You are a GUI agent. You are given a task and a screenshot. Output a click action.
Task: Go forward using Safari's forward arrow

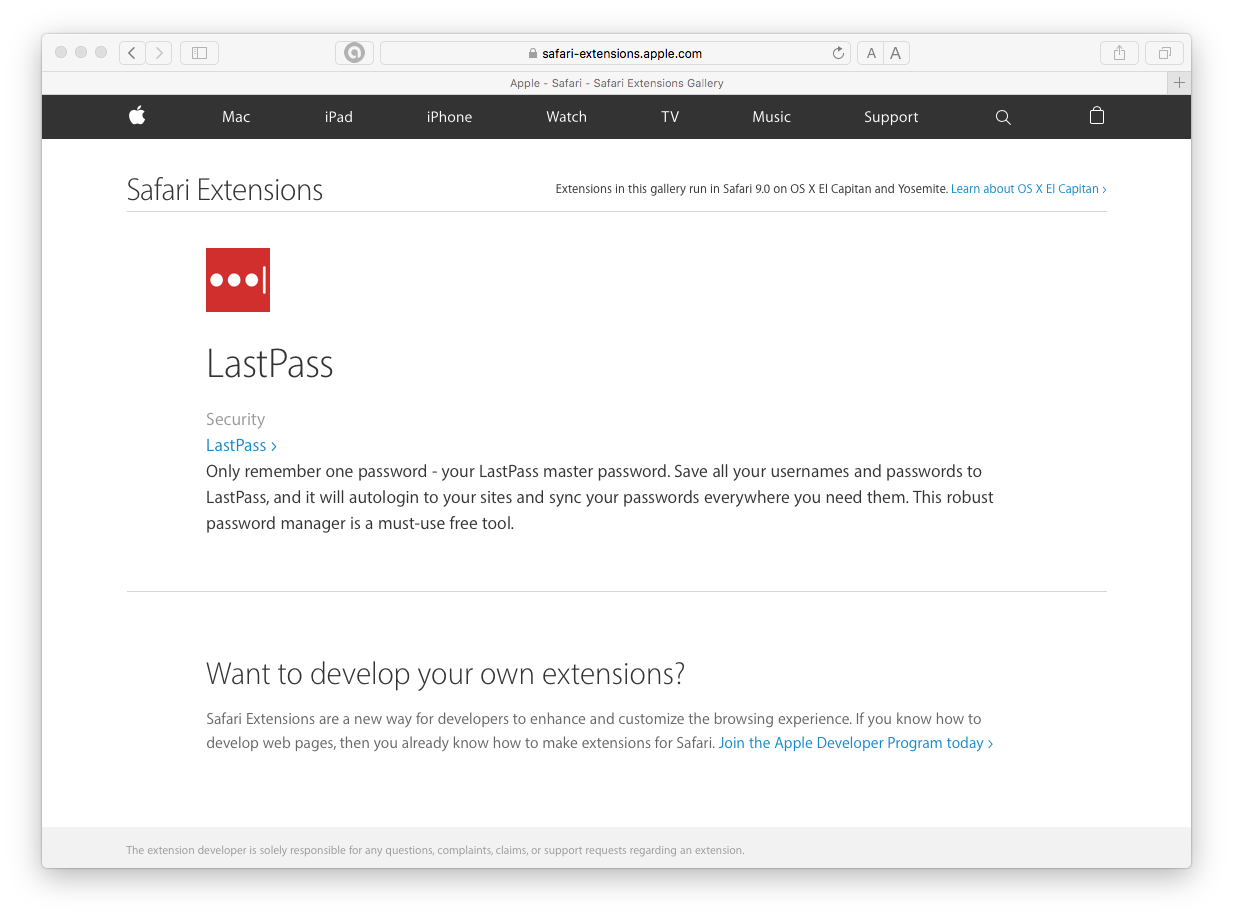(159, 53)
